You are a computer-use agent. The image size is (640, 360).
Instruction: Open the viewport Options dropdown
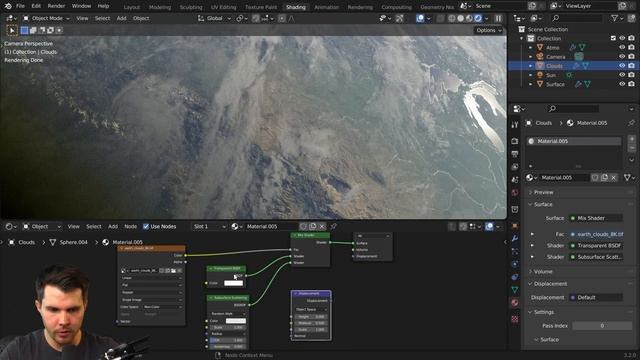click(488, 30)
